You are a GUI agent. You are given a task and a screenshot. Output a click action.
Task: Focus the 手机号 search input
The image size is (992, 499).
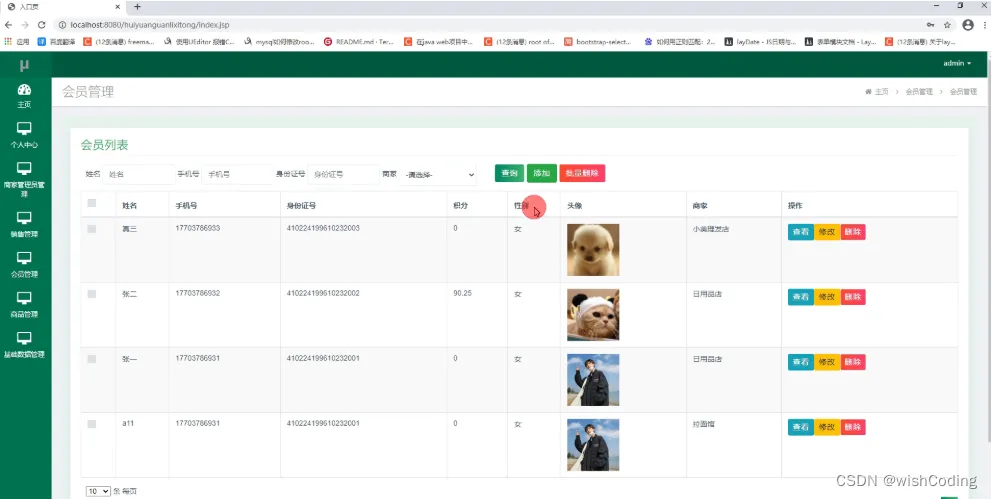coord(237,174)
